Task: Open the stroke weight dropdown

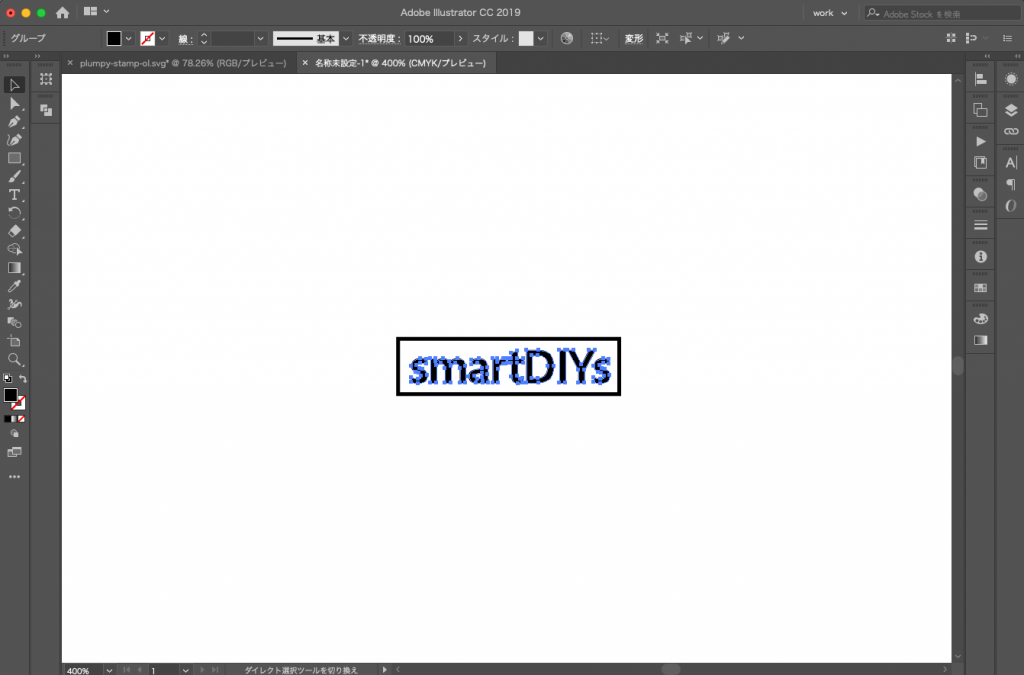Action: [x=260, y=39]
